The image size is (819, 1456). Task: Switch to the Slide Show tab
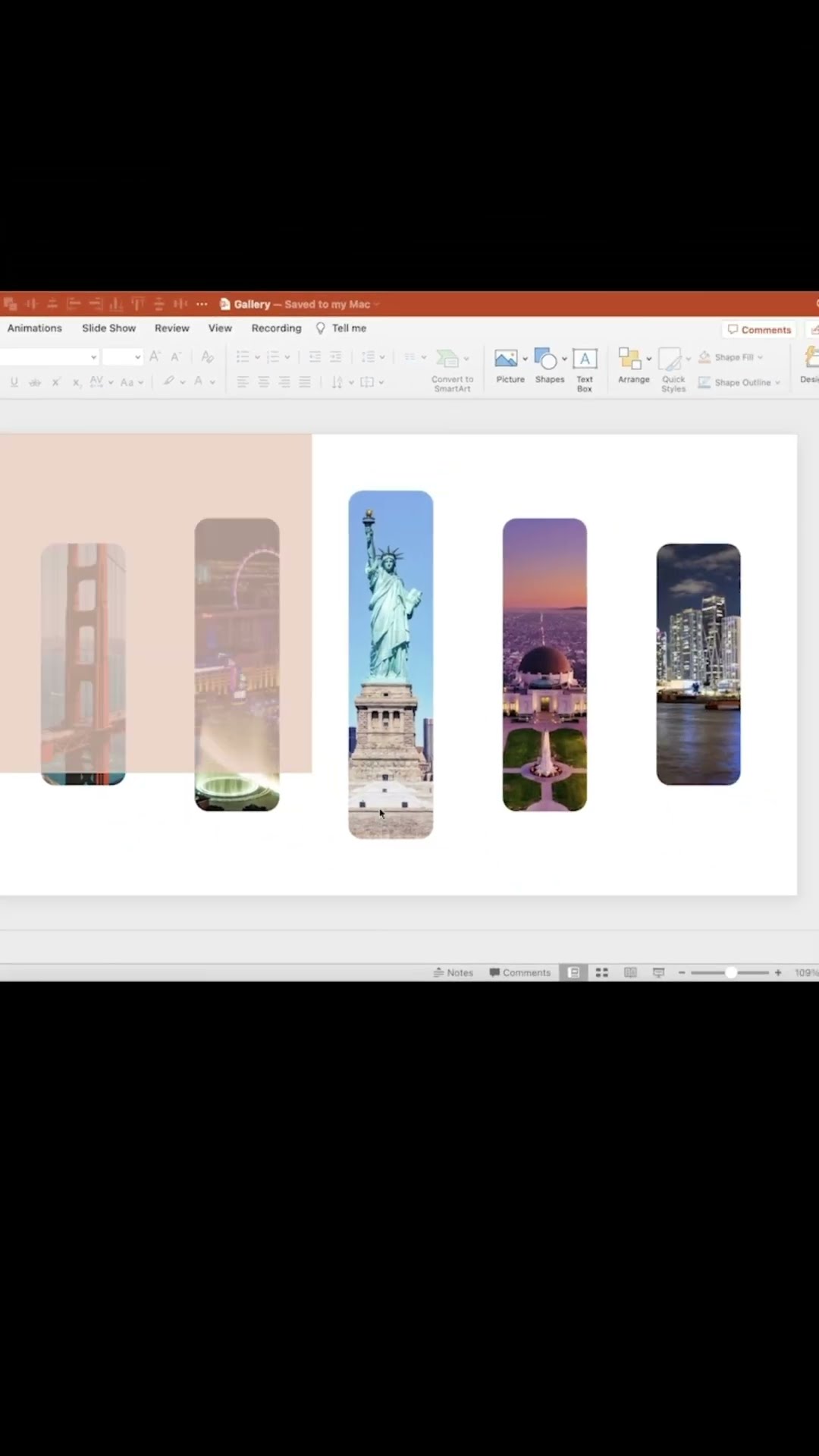pos(108,328)
